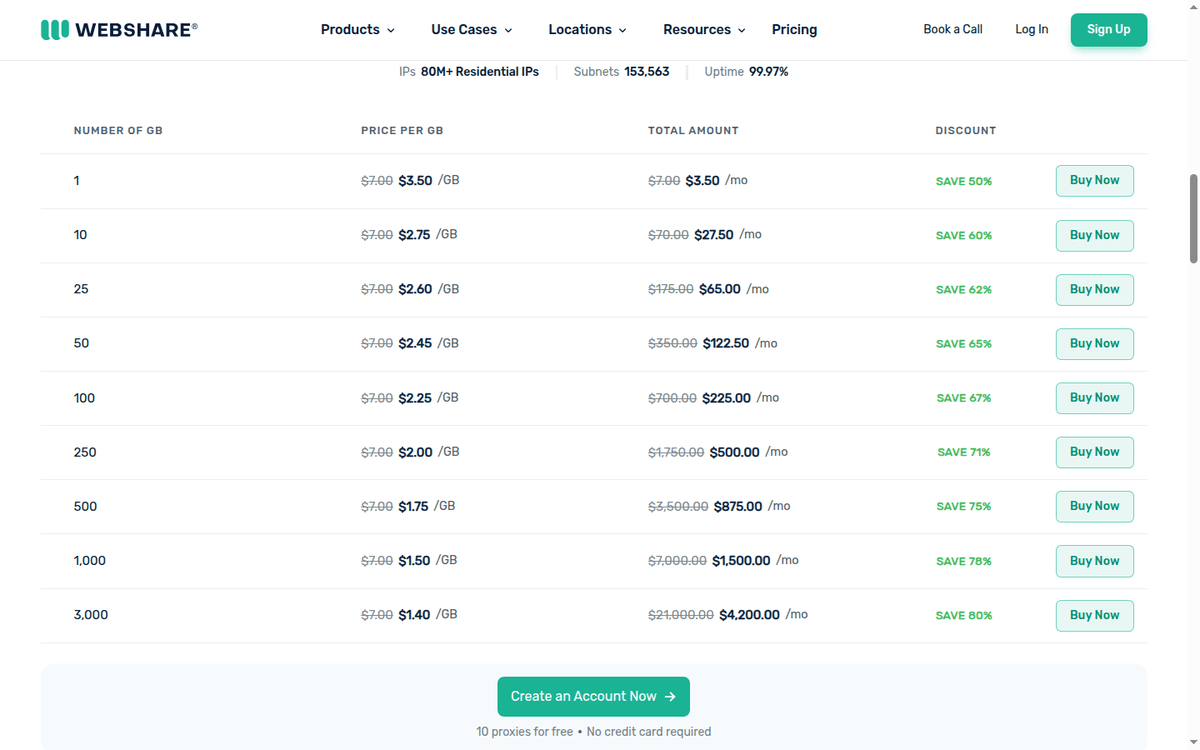Click the Uptime 99.97% stat
The image size is (1200, 750).
click(x=746, y=72)
